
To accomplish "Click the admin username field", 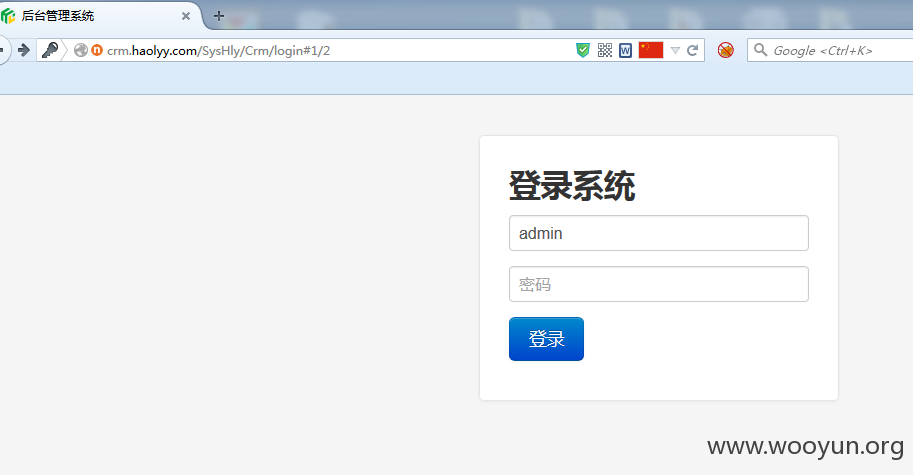I will pos(659,233).
